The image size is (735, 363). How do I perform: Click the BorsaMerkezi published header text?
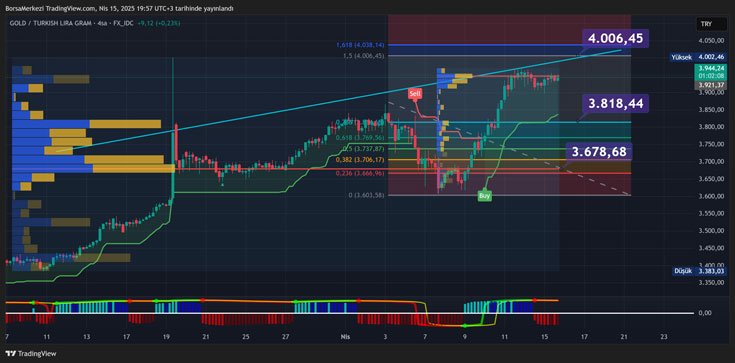120,8
